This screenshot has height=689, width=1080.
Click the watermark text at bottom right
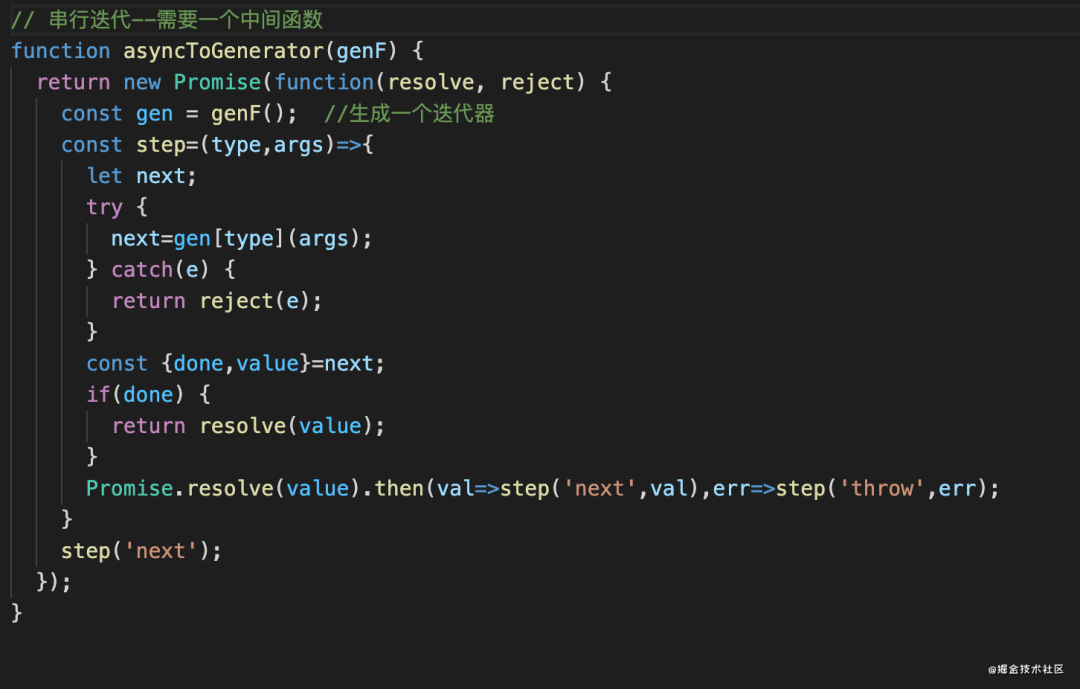point(1026,669)
